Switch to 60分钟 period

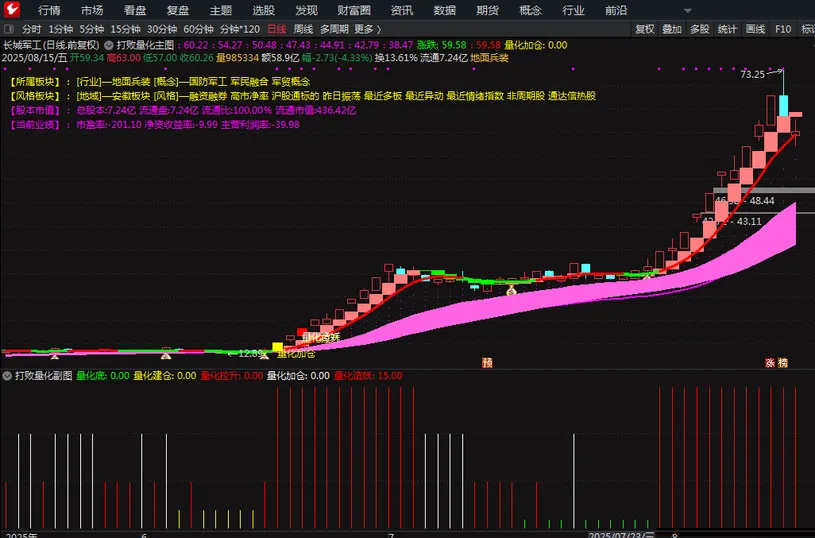click(x=199, y=29)
